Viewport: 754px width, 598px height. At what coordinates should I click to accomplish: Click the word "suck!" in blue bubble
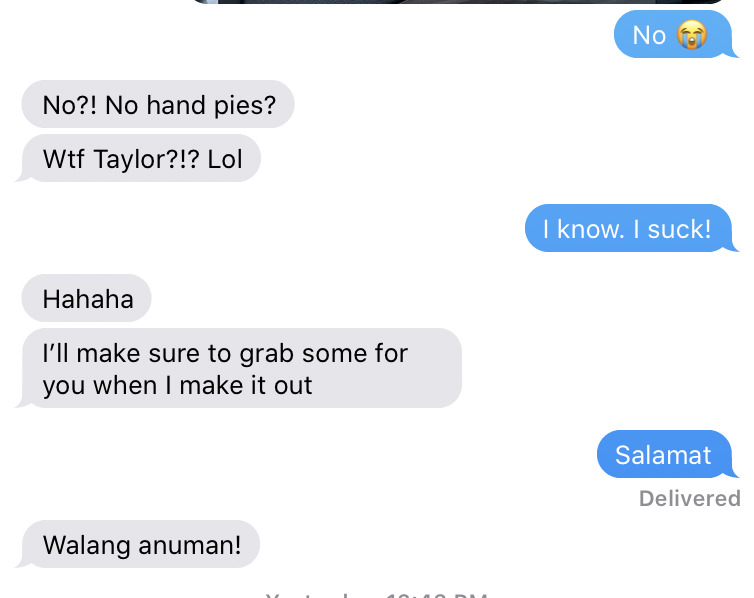coord(679,229)
